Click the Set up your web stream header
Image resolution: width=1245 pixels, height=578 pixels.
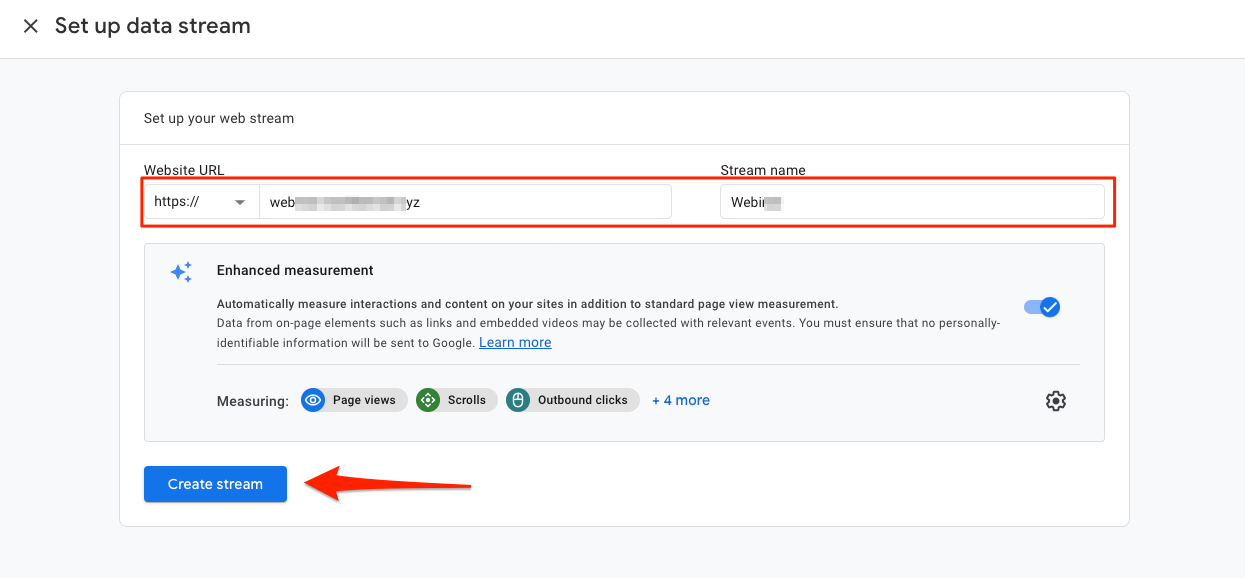(x=219, y=118)
